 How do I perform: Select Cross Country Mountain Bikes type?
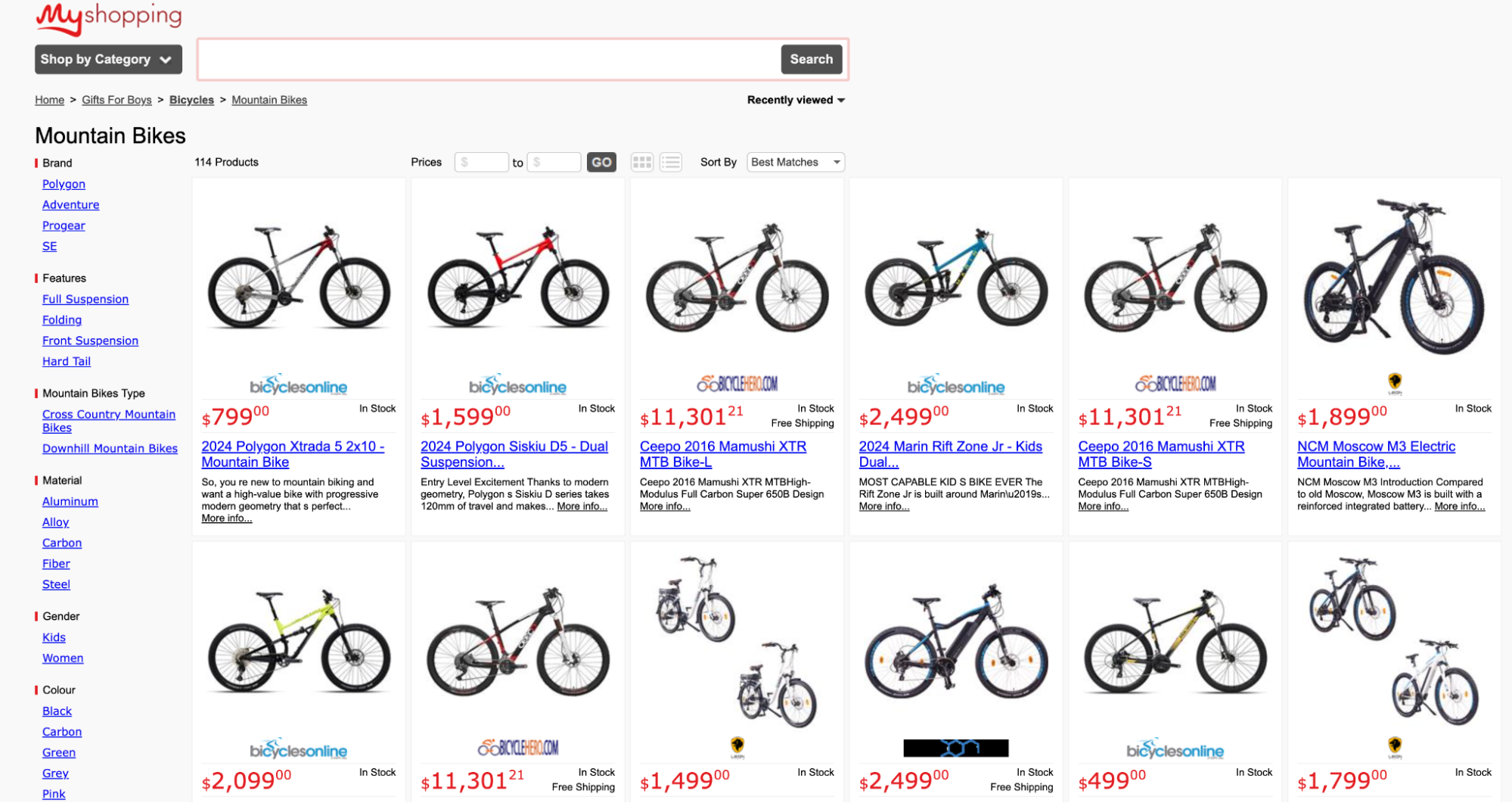point(109,421)
